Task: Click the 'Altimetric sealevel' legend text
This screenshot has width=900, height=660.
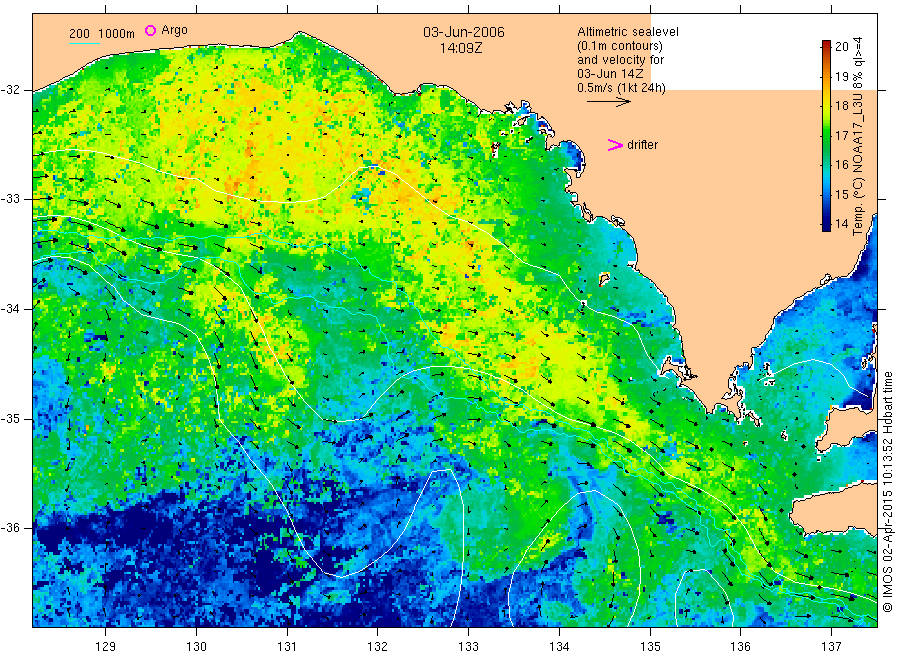Action: click(x=627, y=32)
